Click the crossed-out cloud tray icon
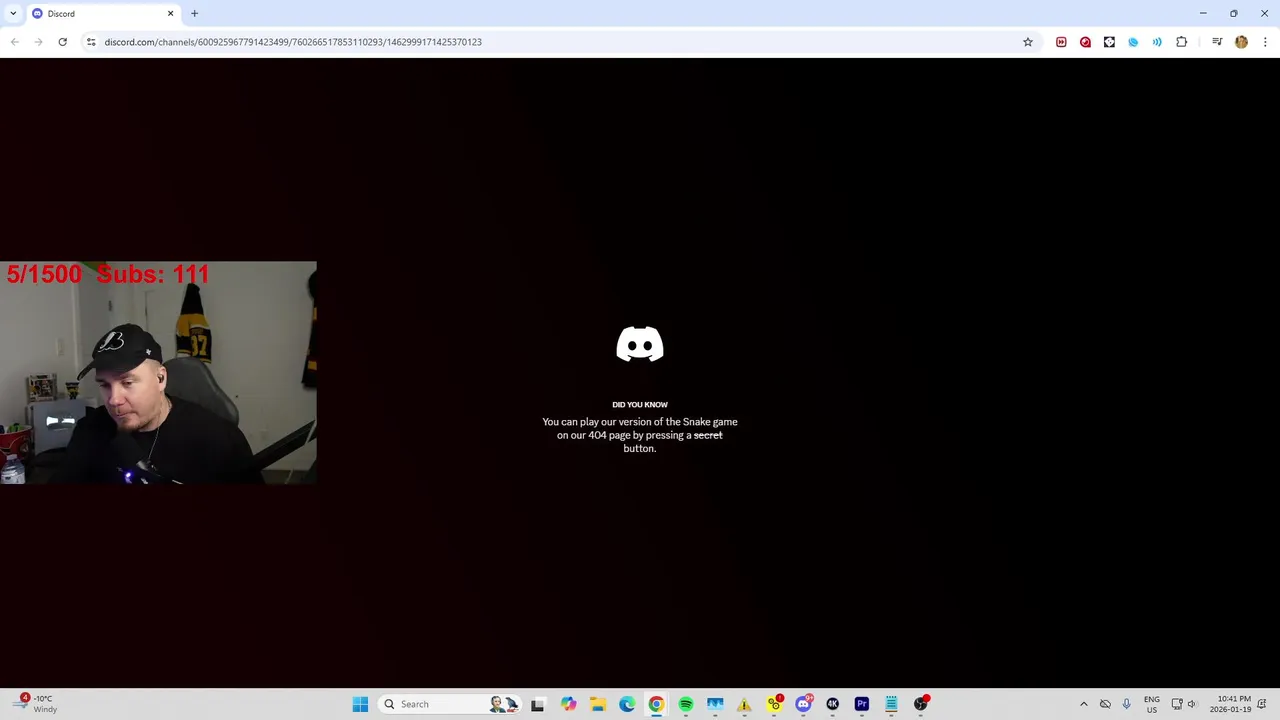The height and width of the screenshot is (720, 1280). point(1105,704)
